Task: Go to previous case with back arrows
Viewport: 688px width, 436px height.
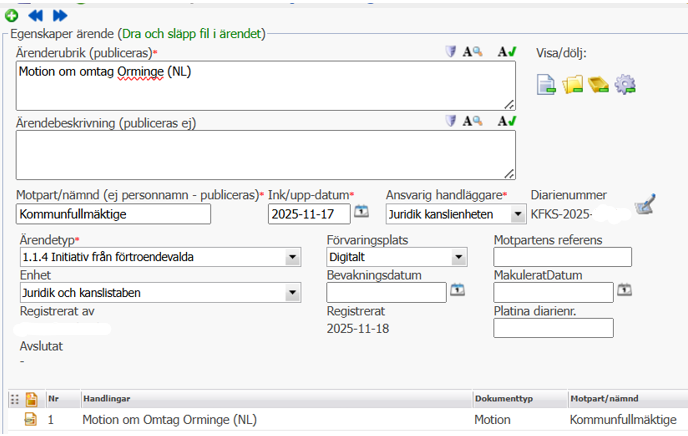Action: pos(36,15)
